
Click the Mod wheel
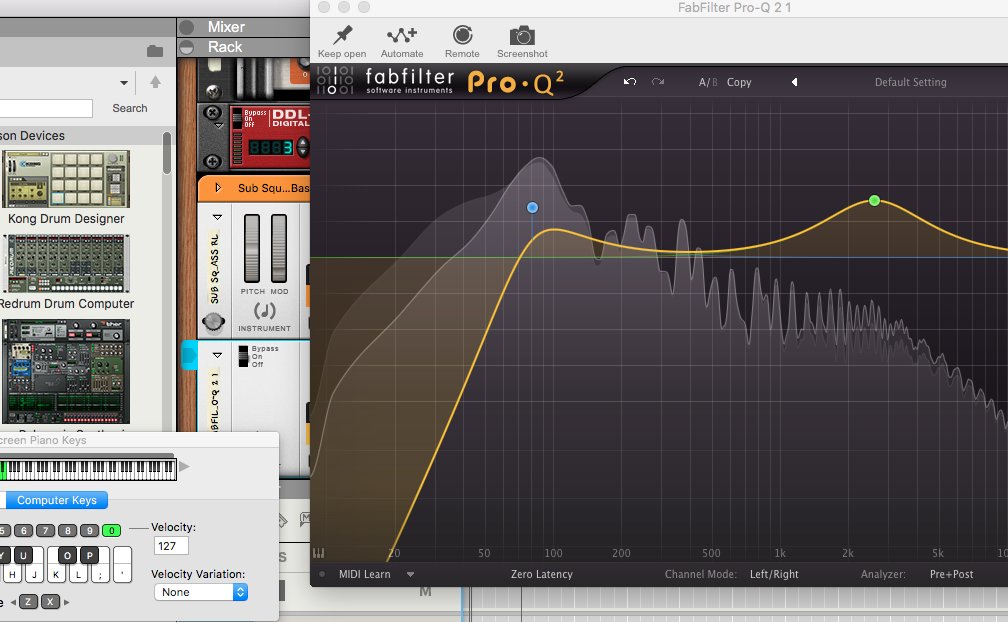pos(279,249)
